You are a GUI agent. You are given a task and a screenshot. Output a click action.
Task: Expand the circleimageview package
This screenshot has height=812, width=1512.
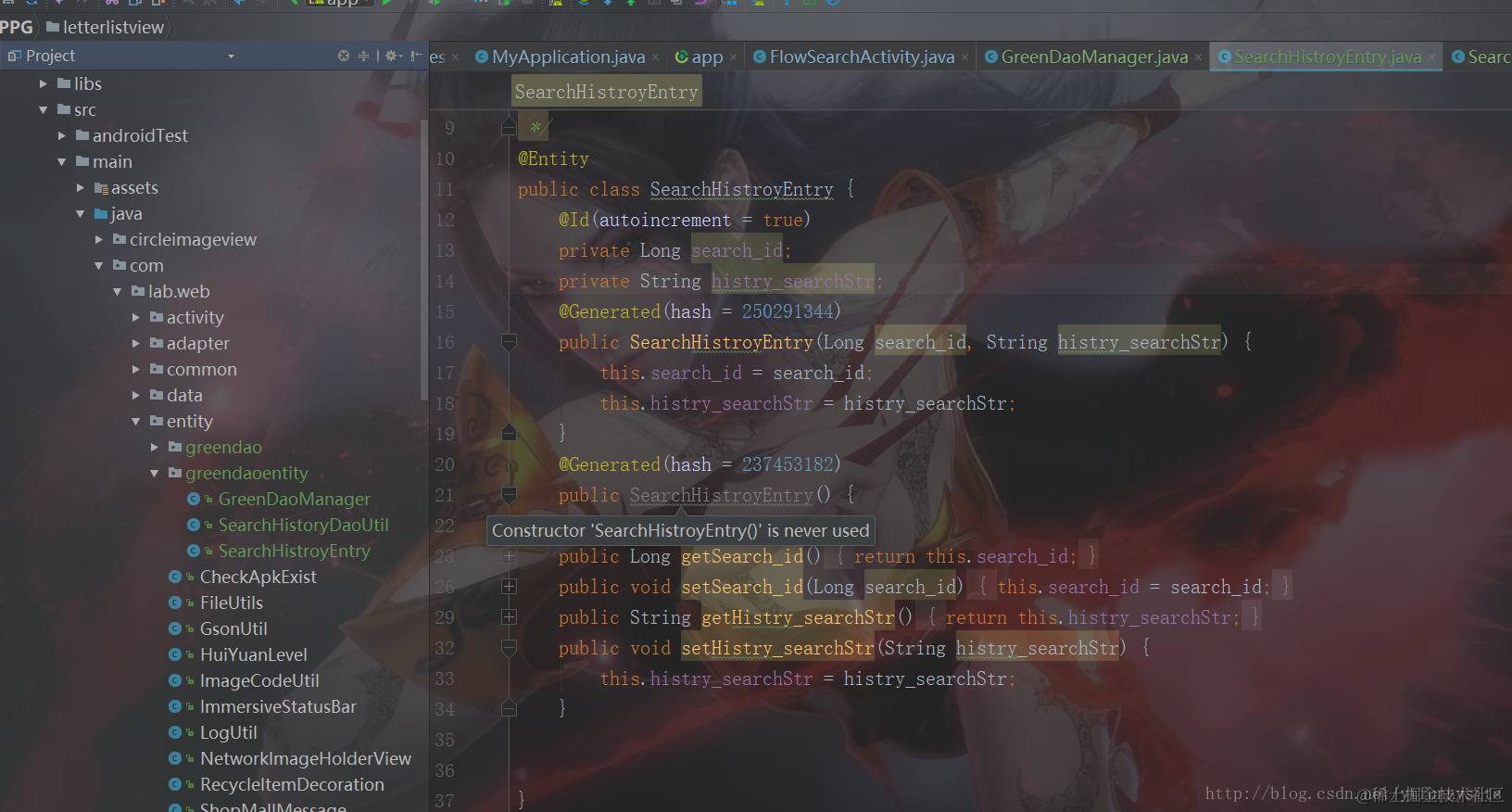99,239
